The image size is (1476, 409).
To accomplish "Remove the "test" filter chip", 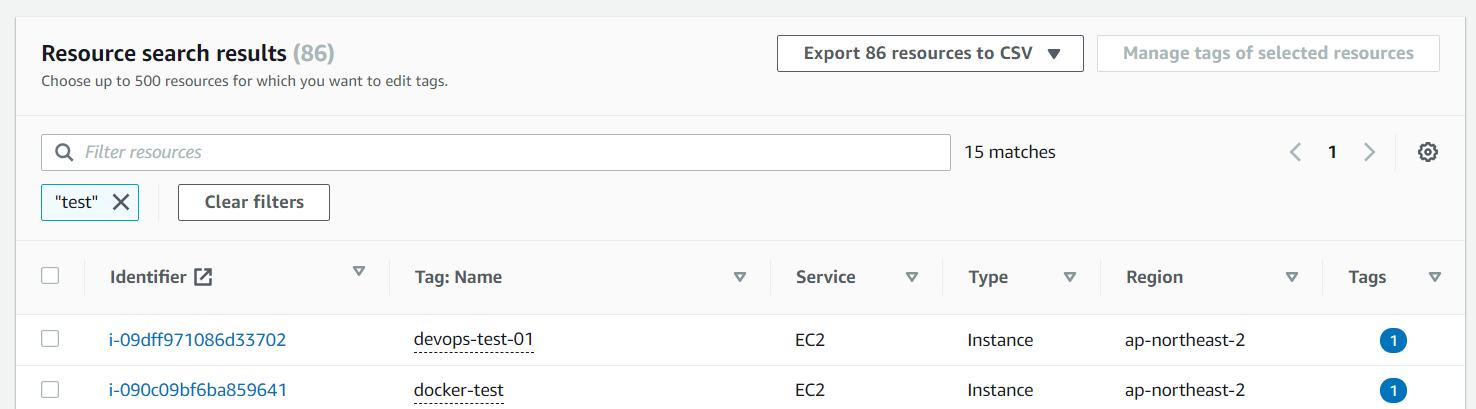I will pos(121,202).
